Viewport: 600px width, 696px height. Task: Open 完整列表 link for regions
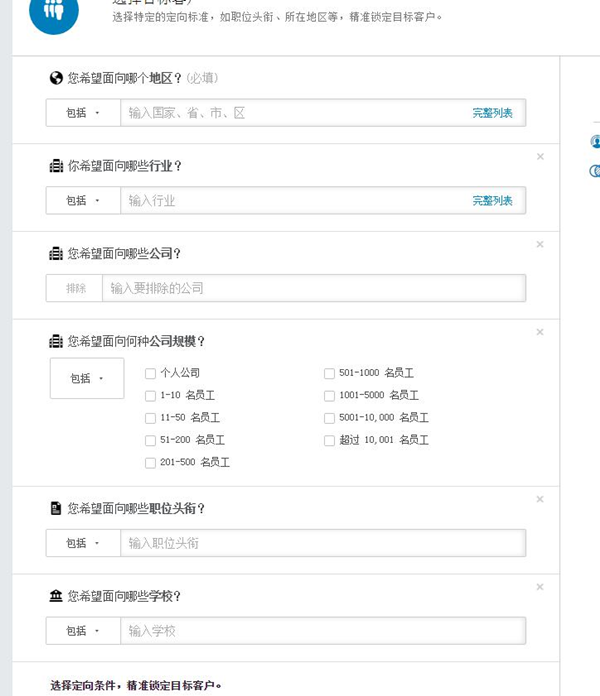[492, 113]
